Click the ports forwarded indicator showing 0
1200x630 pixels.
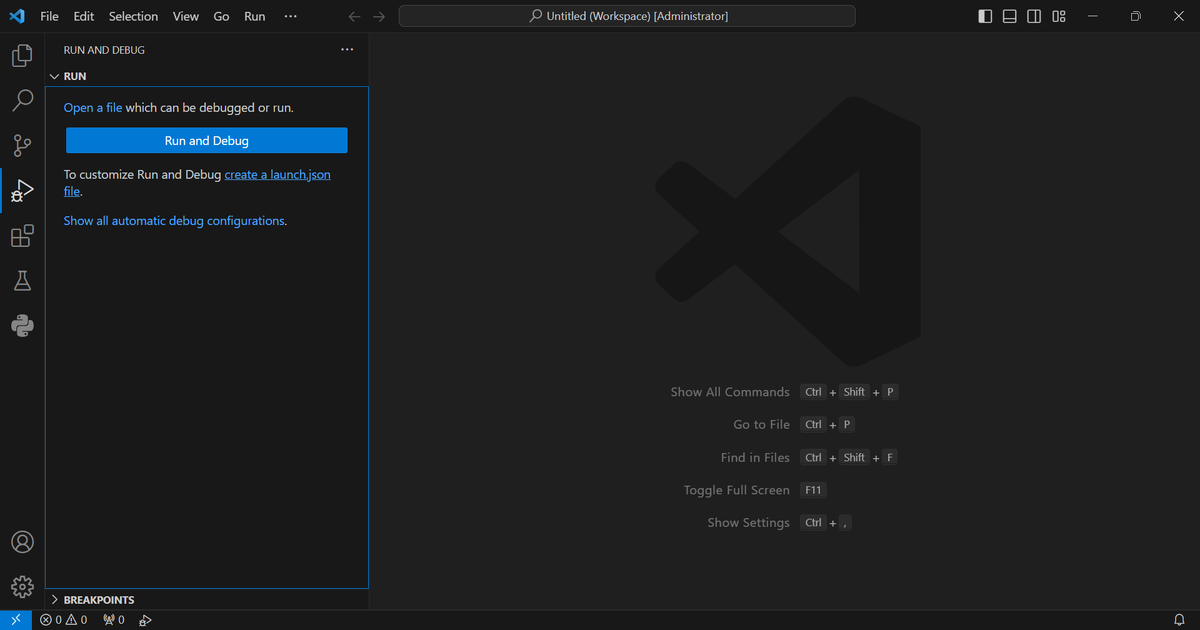113,620
